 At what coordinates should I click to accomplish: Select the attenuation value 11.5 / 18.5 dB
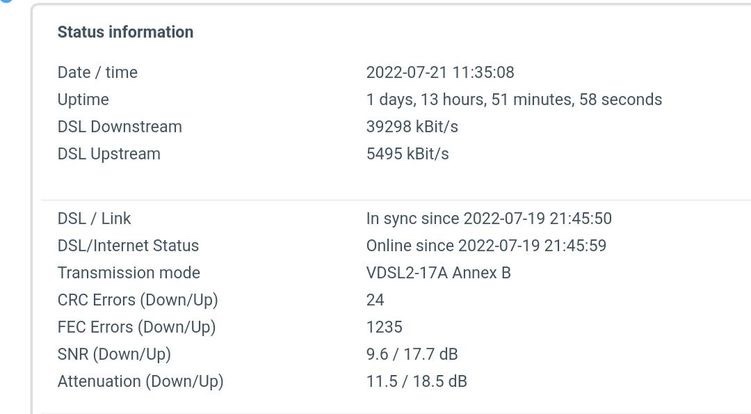tap(417, 382)
